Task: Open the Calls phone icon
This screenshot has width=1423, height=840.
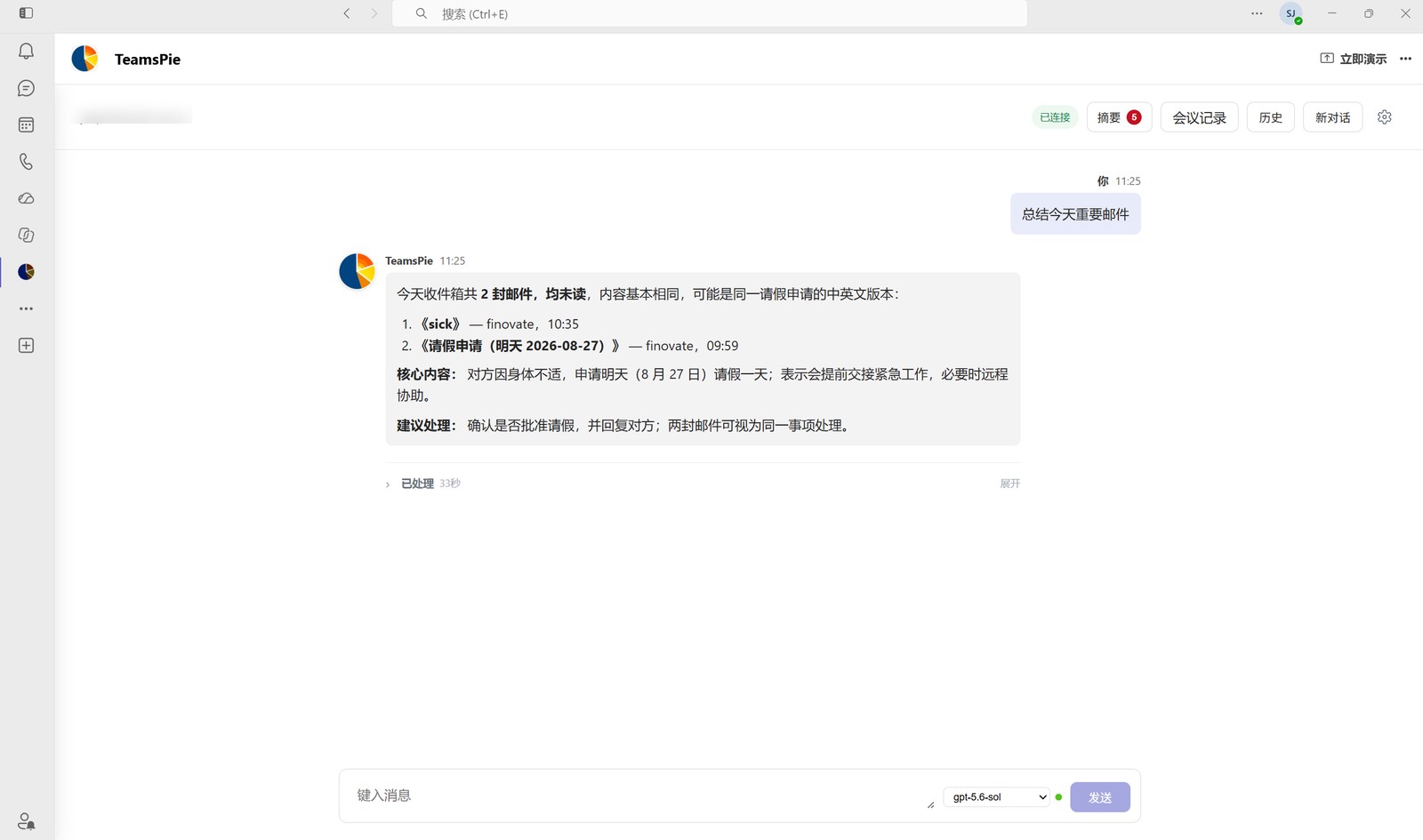Action: tap(26, 162)
